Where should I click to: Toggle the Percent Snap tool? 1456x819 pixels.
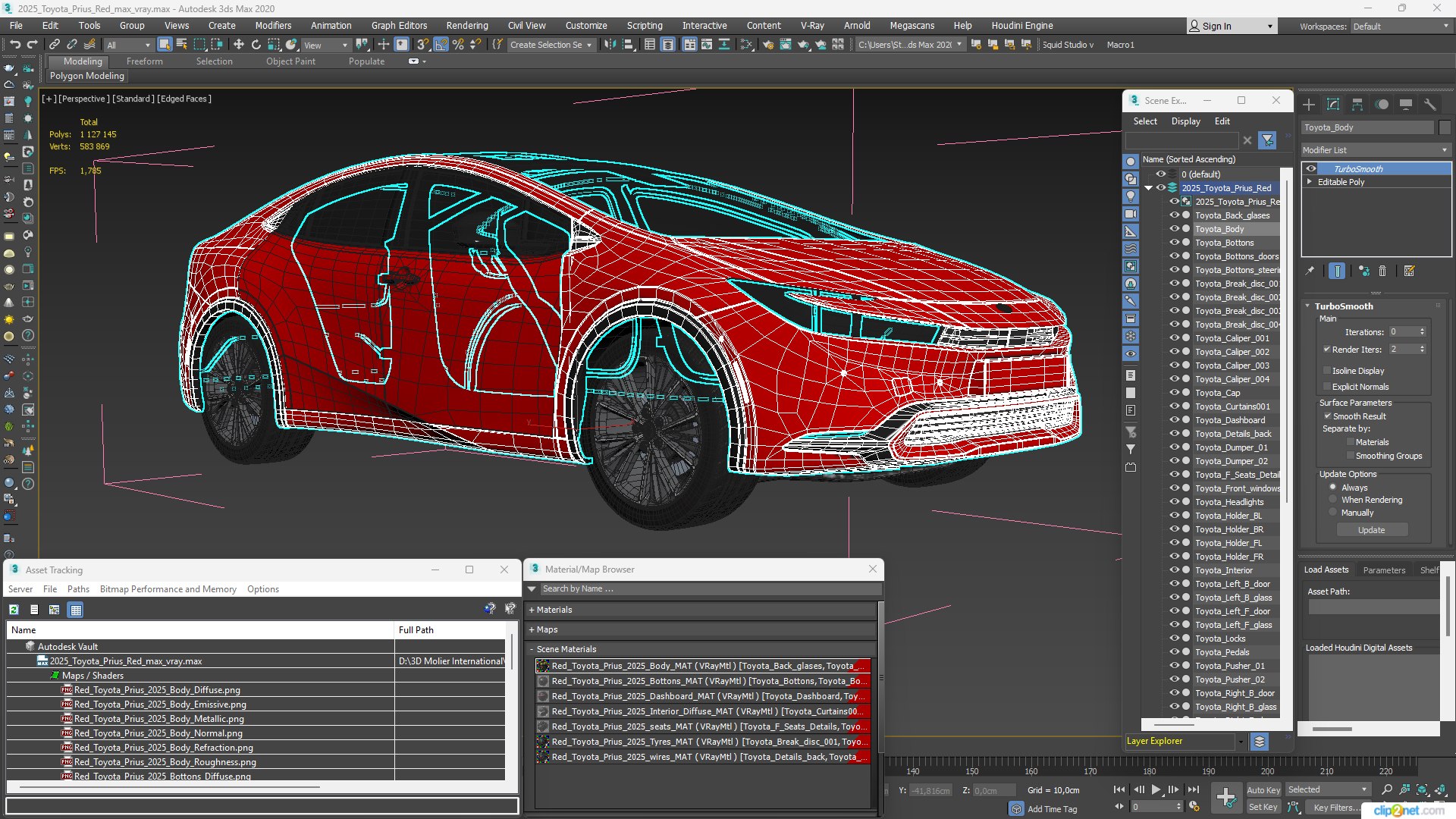click(458, 45)
